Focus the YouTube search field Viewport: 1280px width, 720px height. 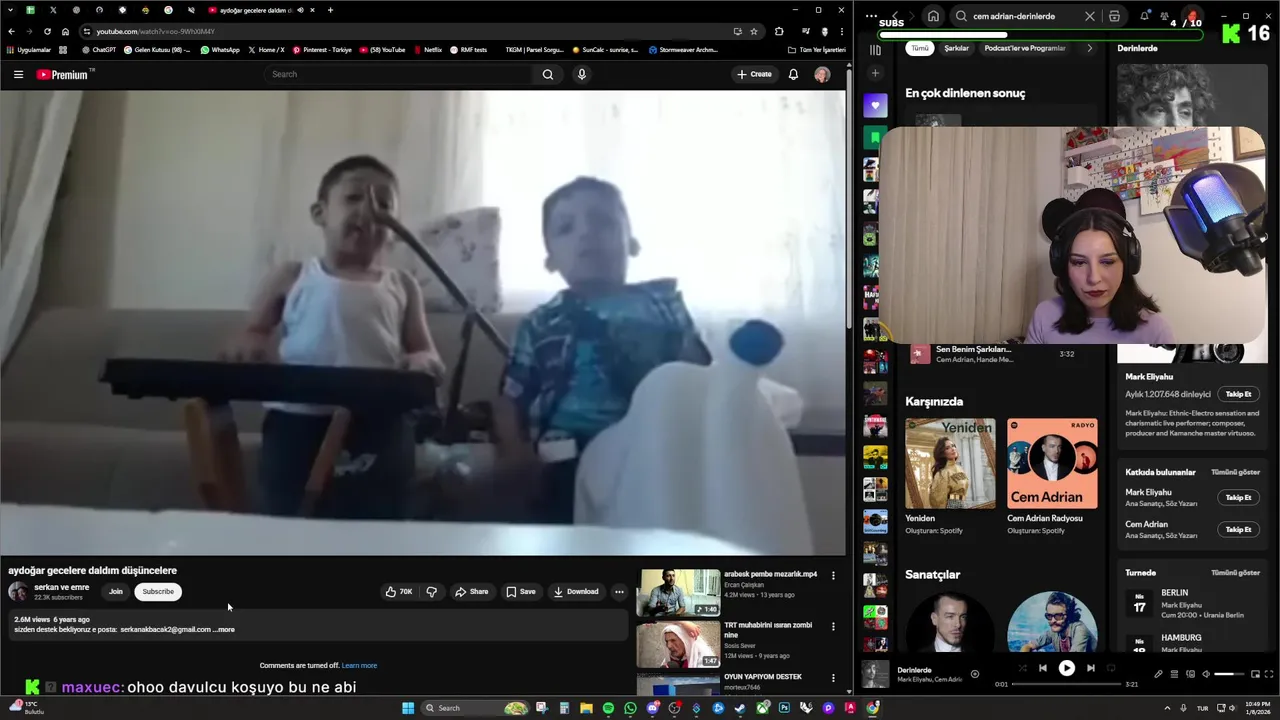tap(400, 74)
